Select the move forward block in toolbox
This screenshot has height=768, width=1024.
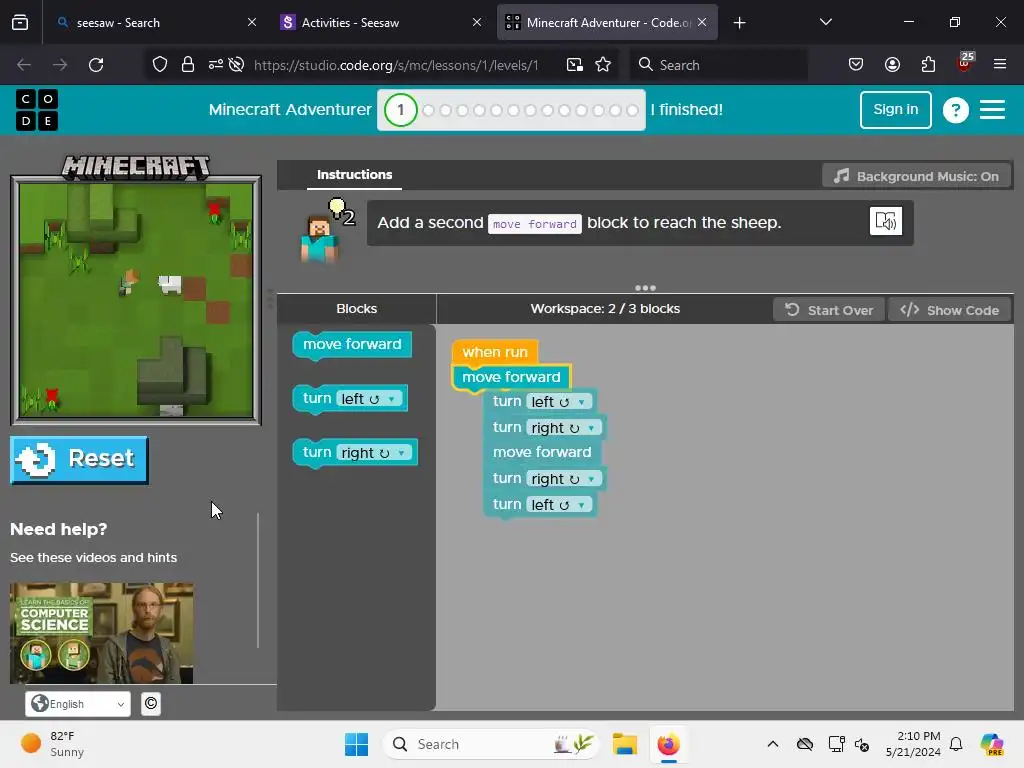tap(352, 345)
